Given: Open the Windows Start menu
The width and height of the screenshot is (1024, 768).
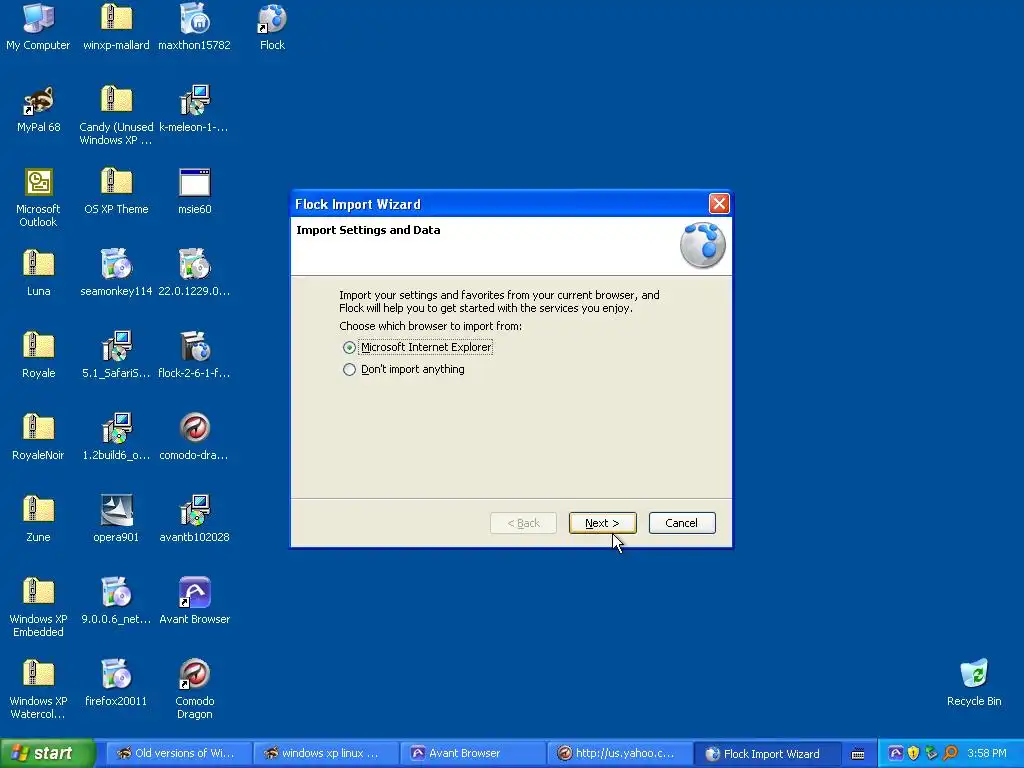Looking at the screenshot, I should [x=47, y=753].
